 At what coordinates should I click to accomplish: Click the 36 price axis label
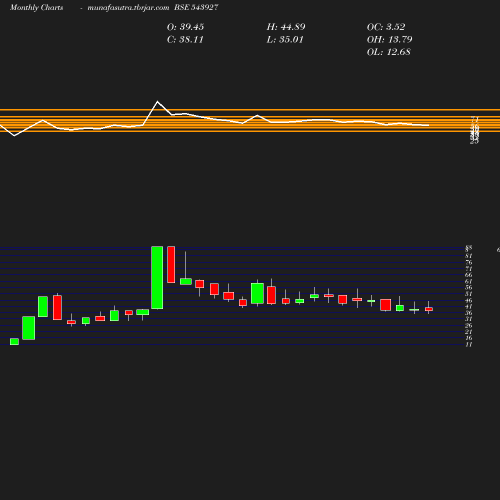(469, 313)
